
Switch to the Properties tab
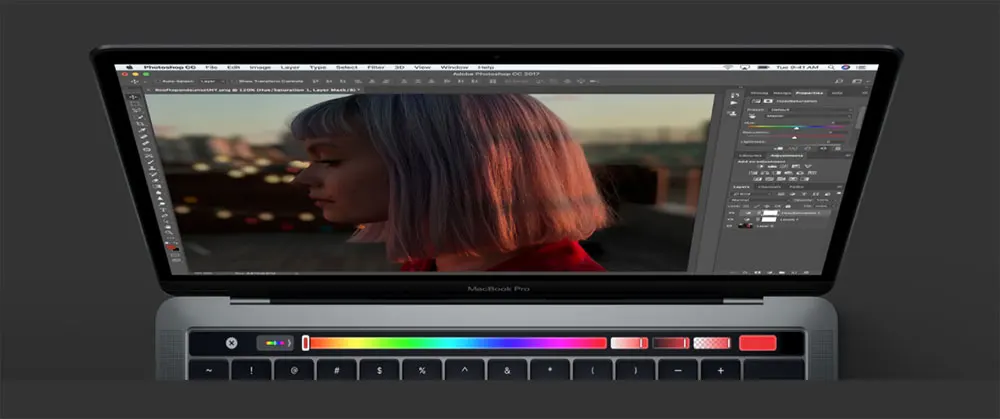(x=809, y=93)
